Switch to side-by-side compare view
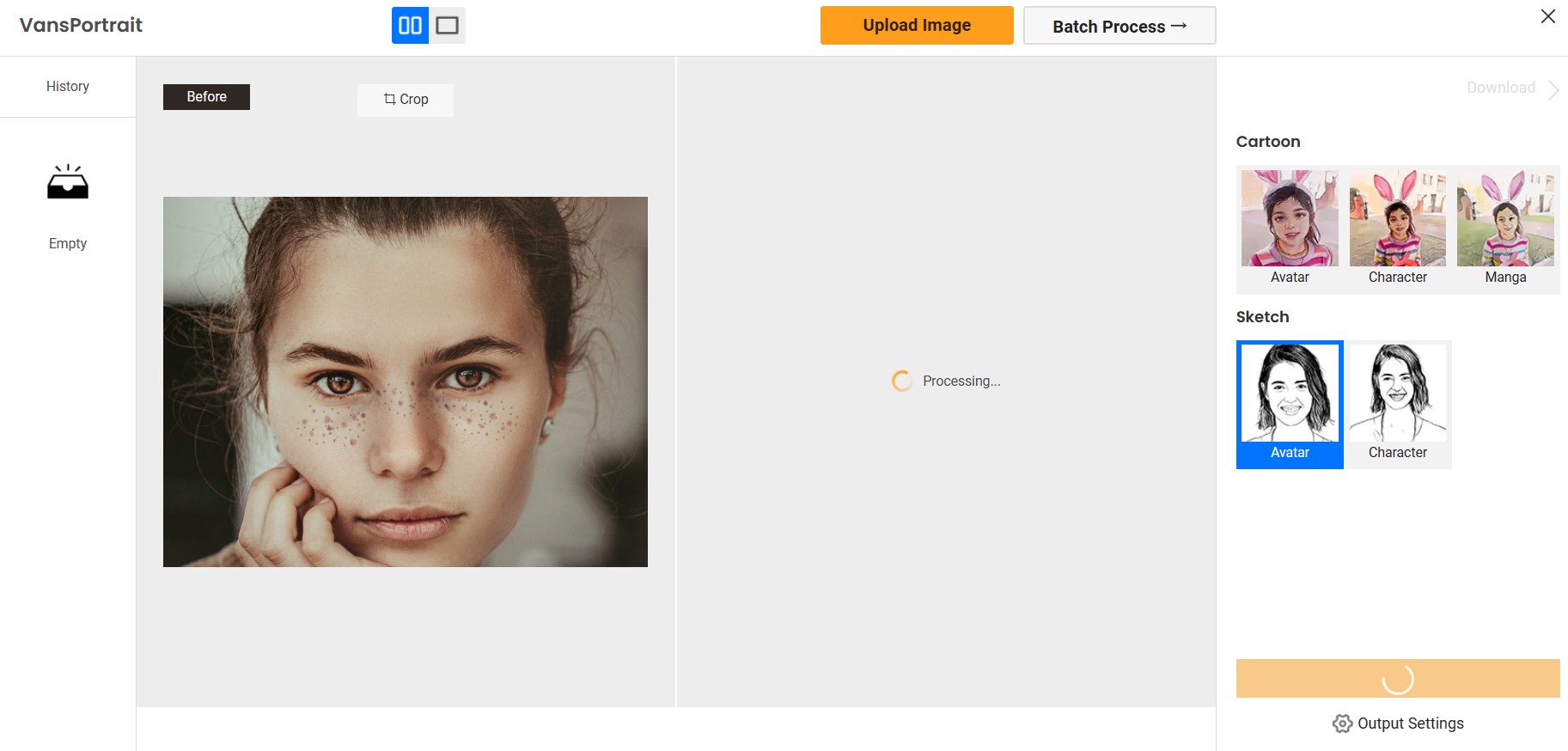The image size is (1568, 751). (410, 25)
